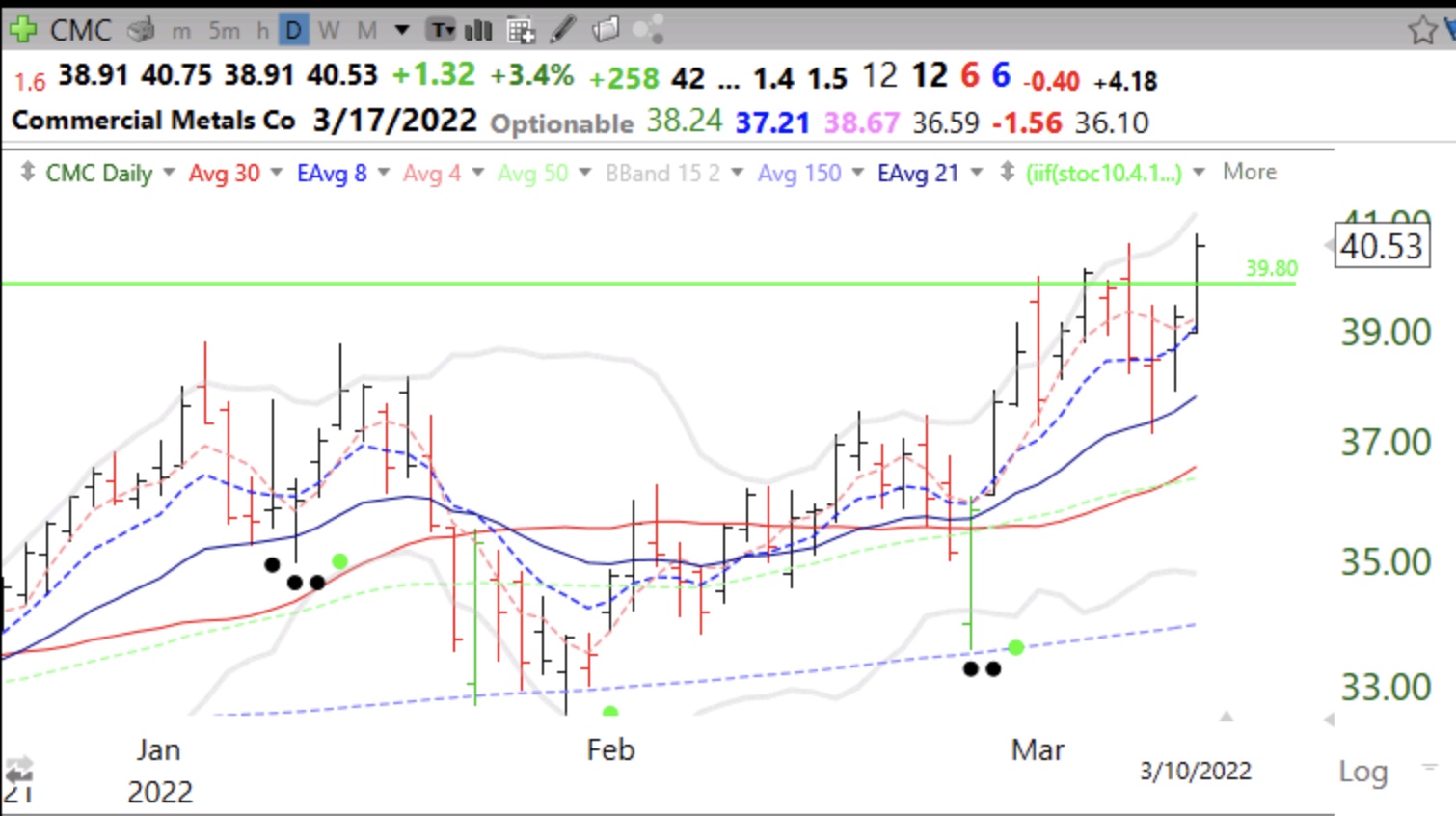Click the Avg 30 indicator label
Viewport: 1456px width, 816px height.
pyautogui.click(x=225, y=174)
